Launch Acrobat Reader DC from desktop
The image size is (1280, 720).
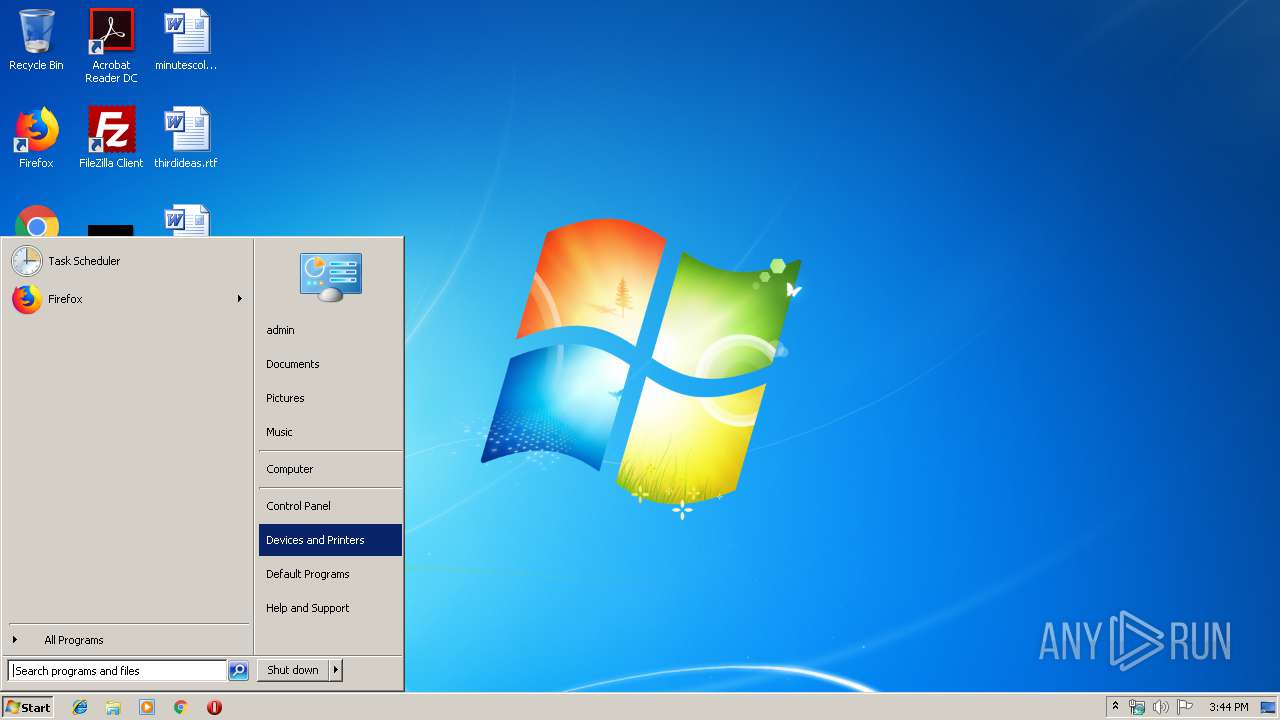(x=111, y=46)
